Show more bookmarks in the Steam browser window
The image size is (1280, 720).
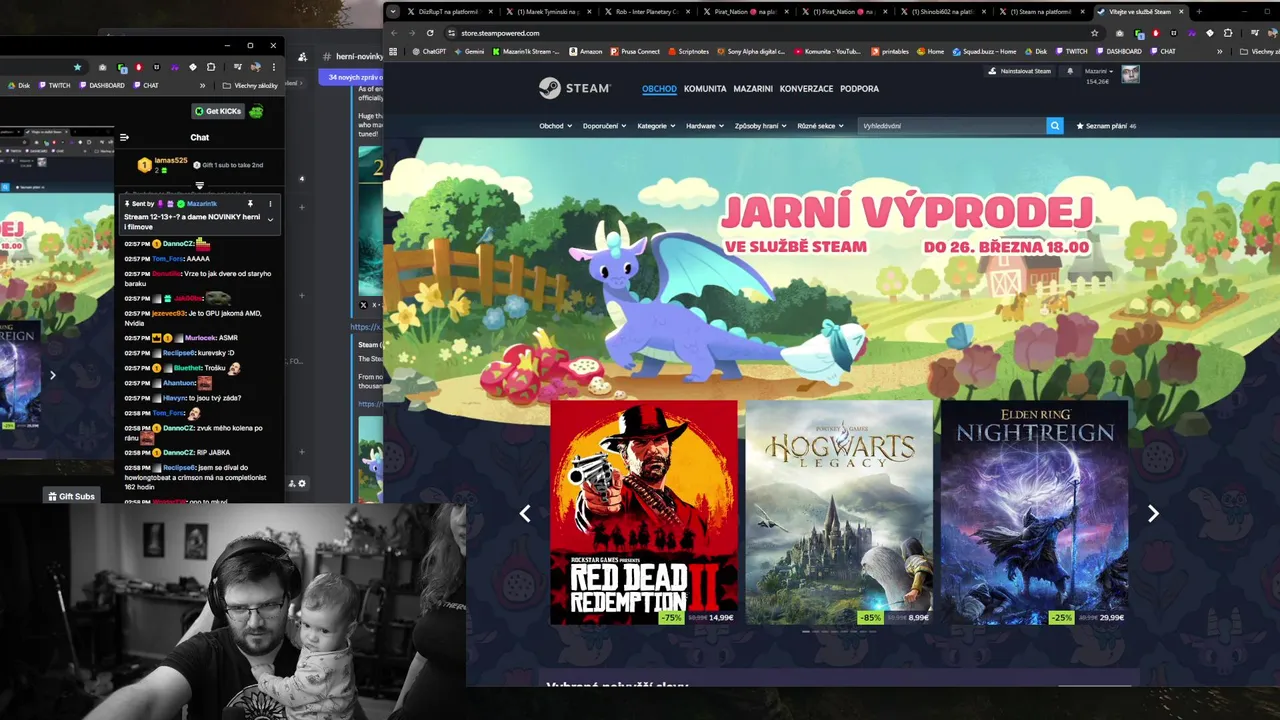pyautogui.click(x=1219, y=51)
